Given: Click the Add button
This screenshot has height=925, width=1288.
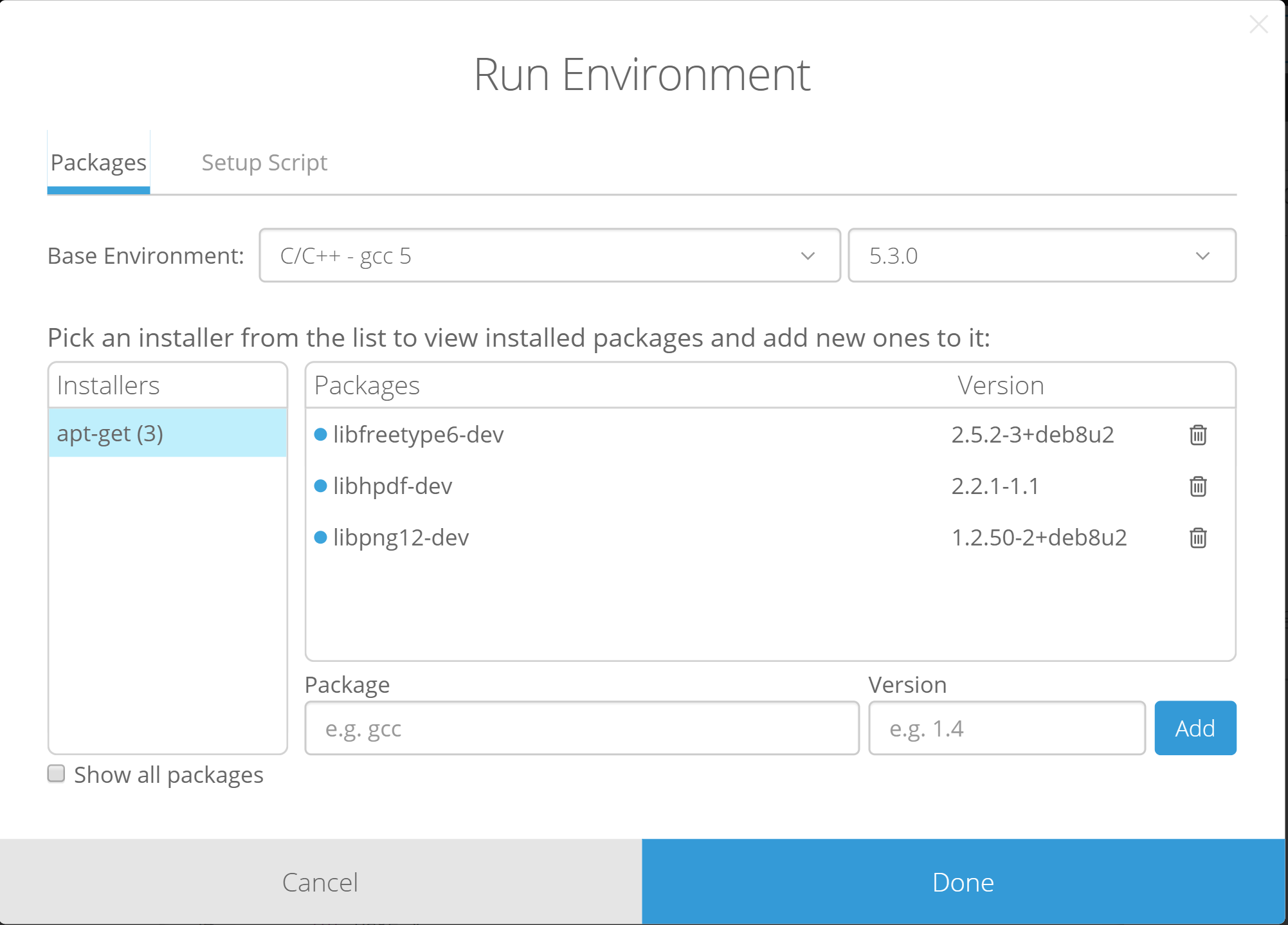Looking at the screenshot, I should (1195, 728).
